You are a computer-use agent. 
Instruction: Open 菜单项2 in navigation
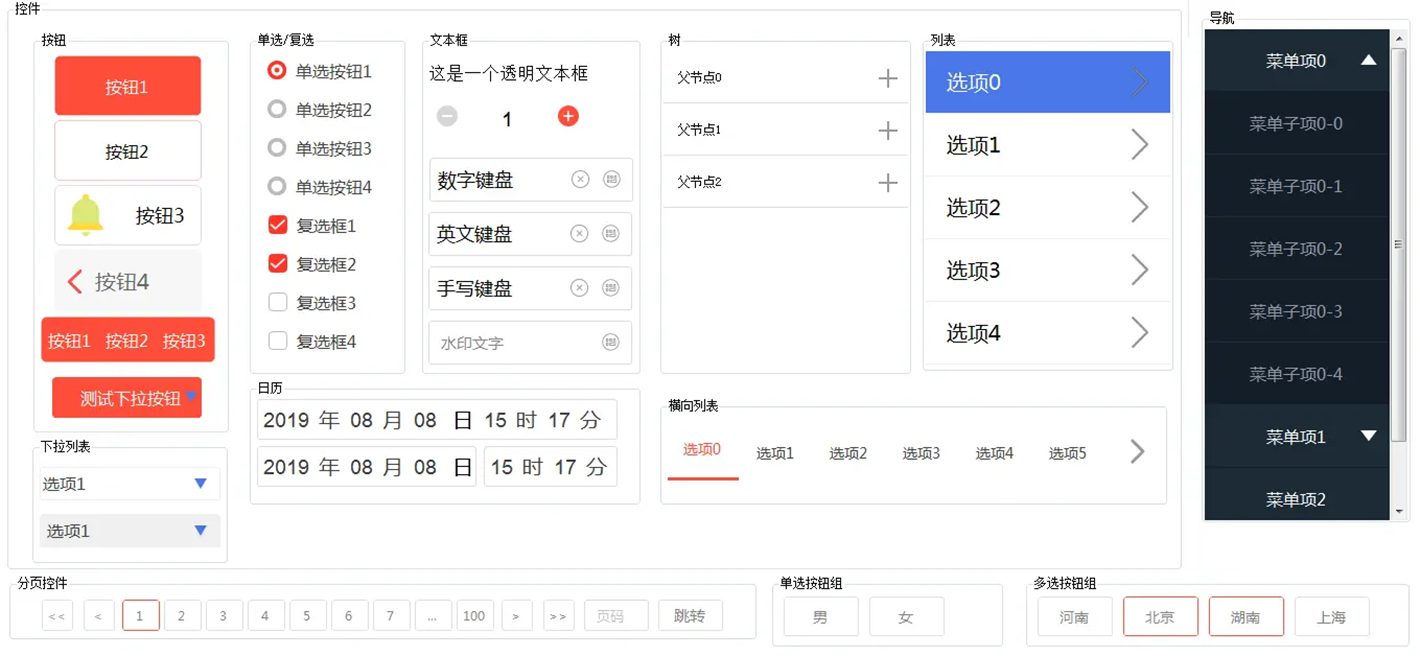[1296, 499]
